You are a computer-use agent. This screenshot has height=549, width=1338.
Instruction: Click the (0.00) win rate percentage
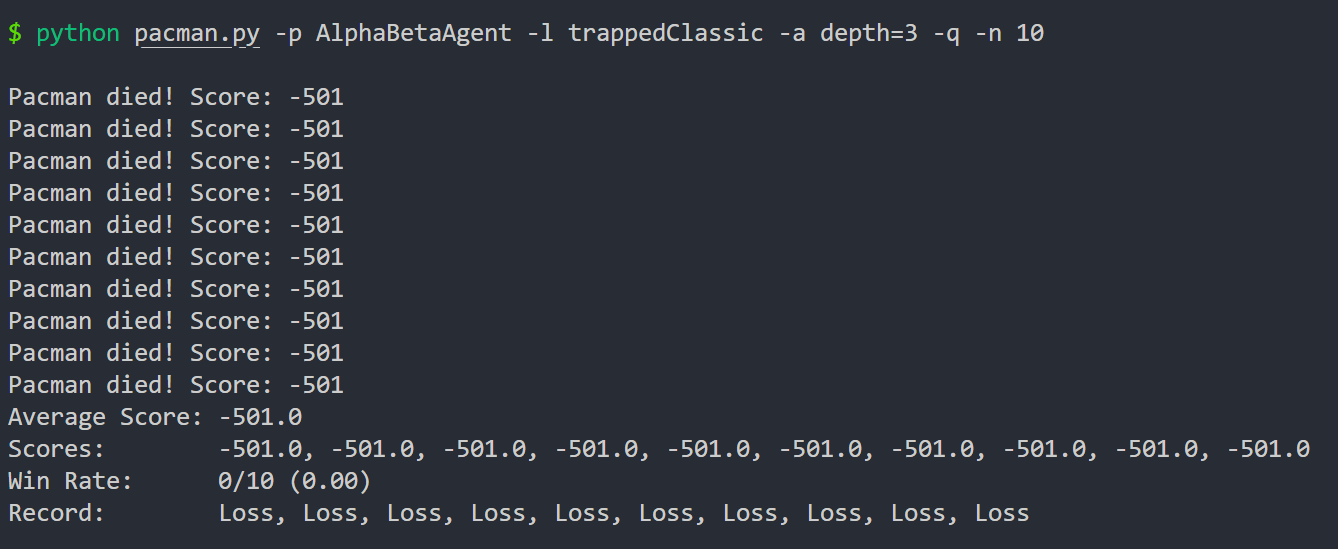(x=336, y=481)
